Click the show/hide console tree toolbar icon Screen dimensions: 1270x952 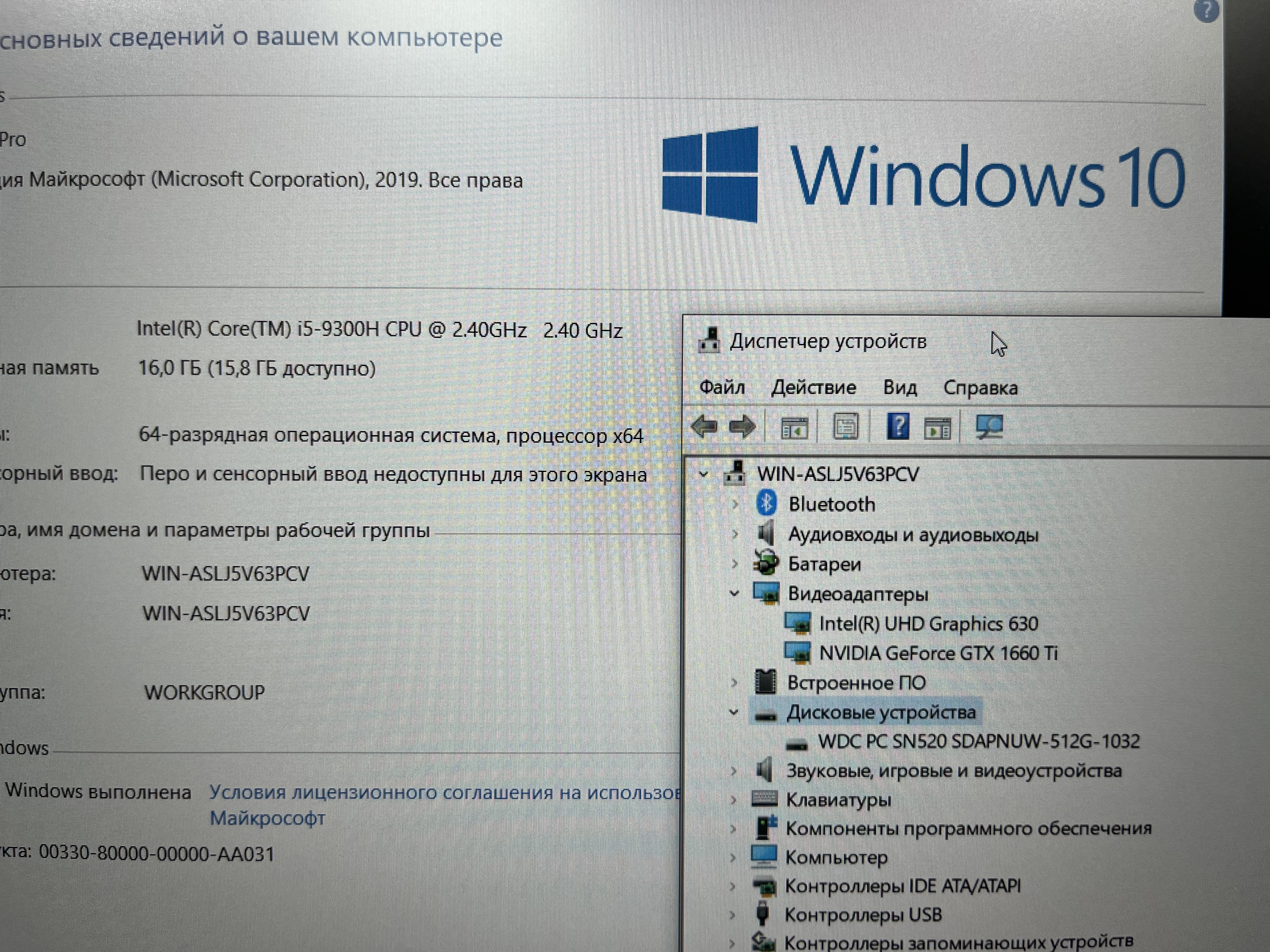tap(795, 428)
